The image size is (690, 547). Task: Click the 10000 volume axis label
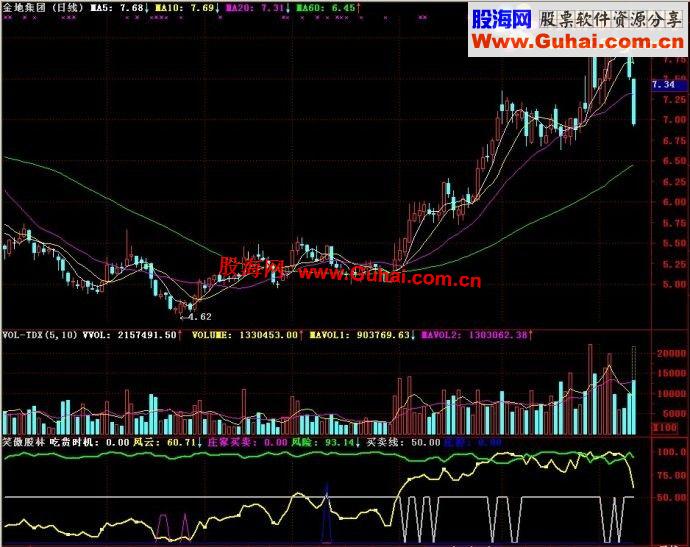[671, 394]
